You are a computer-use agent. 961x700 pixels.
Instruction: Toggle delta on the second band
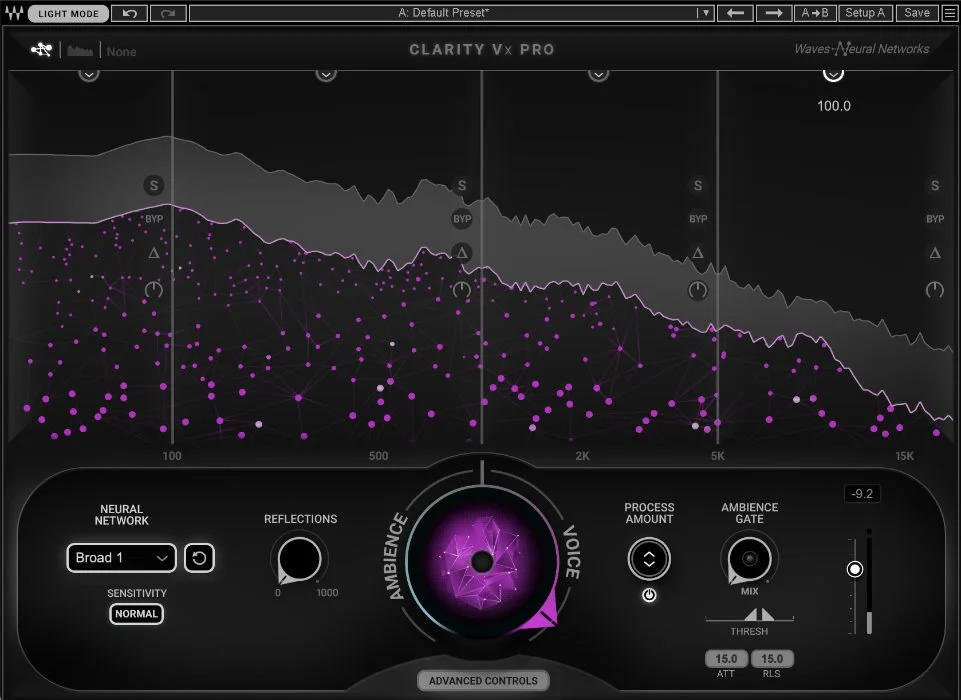click(x=462, y=253)
